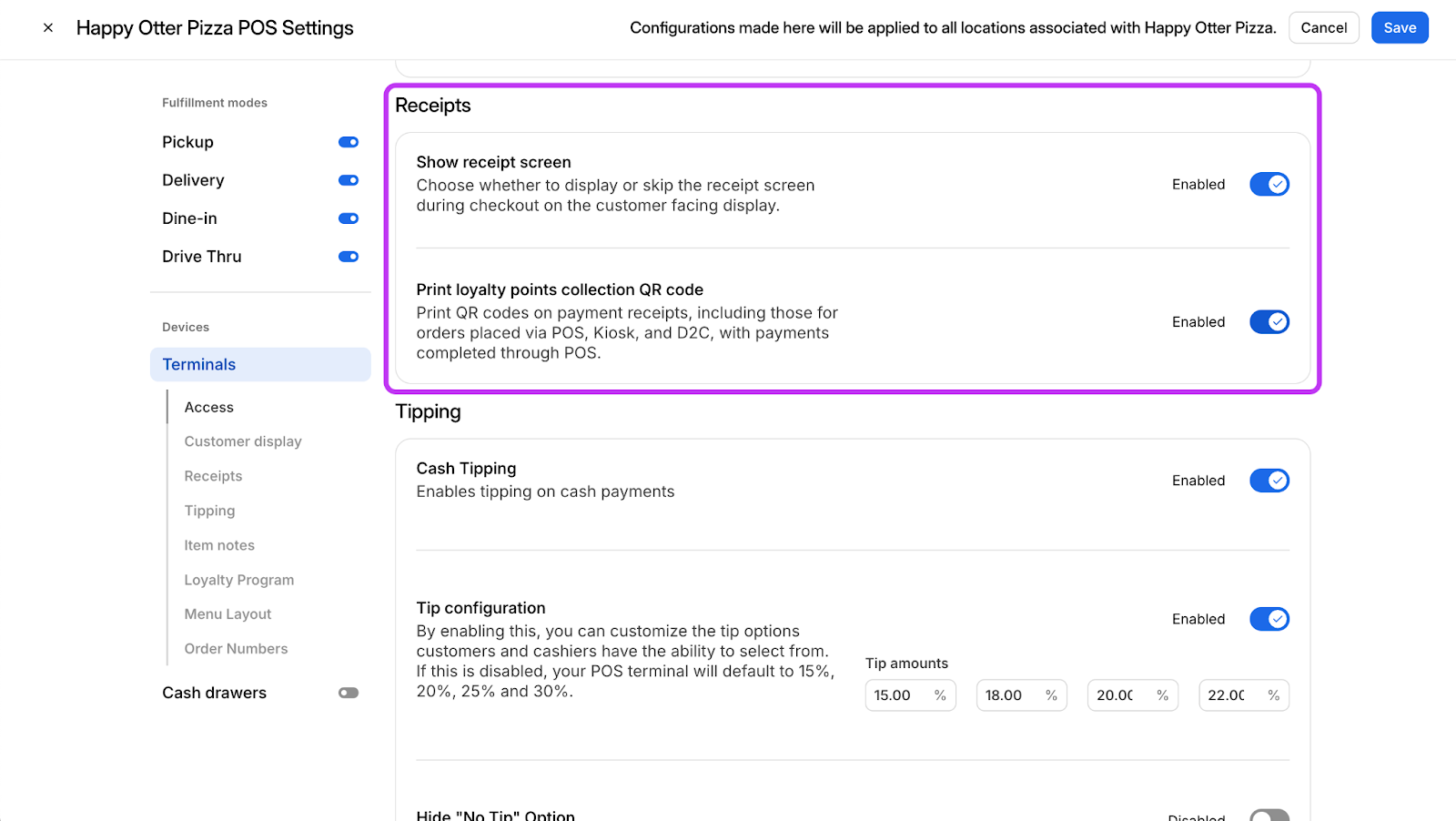
Task: Switch off the Tip configuration toggle
Action: pyautogui.click(x=1269, y=620)
